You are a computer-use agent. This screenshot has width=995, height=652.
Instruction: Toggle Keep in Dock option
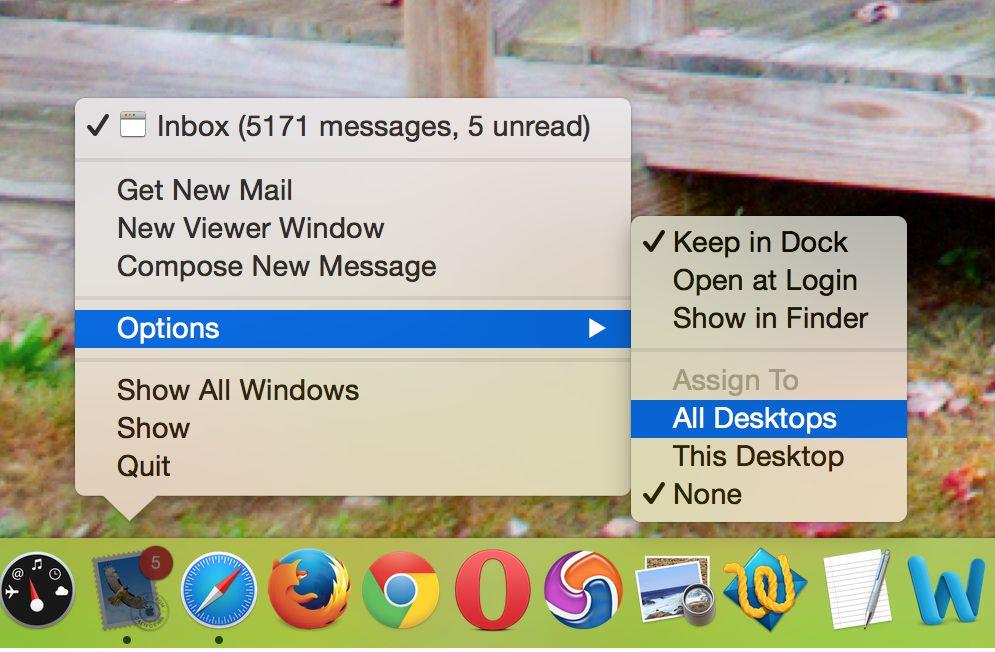pos(768,242)
